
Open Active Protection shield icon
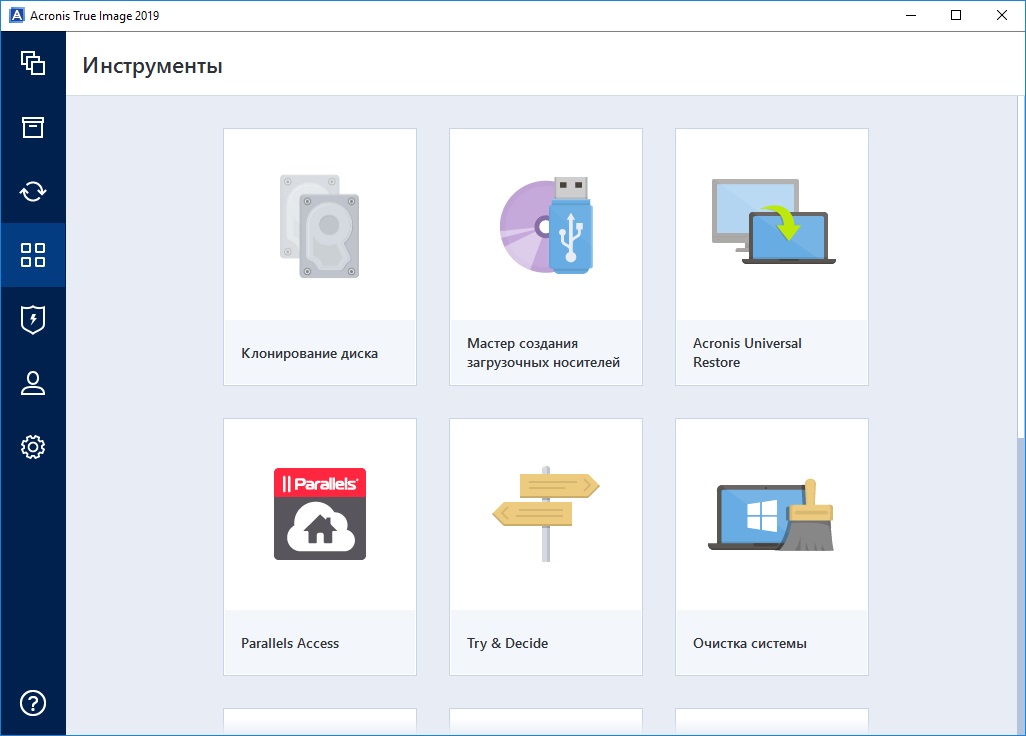(33, 319)
